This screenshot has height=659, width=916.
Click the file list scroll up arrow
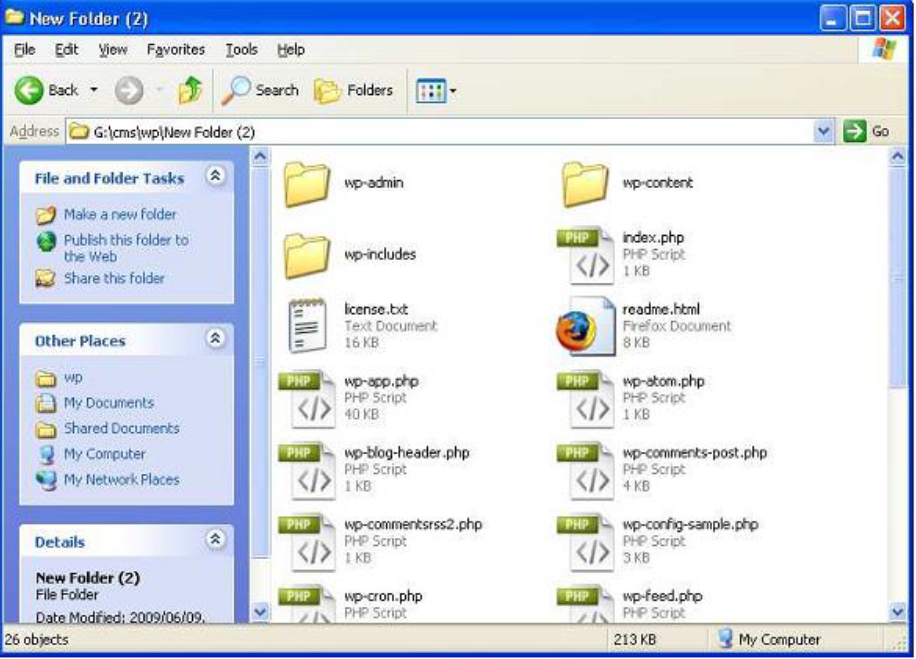897,156
